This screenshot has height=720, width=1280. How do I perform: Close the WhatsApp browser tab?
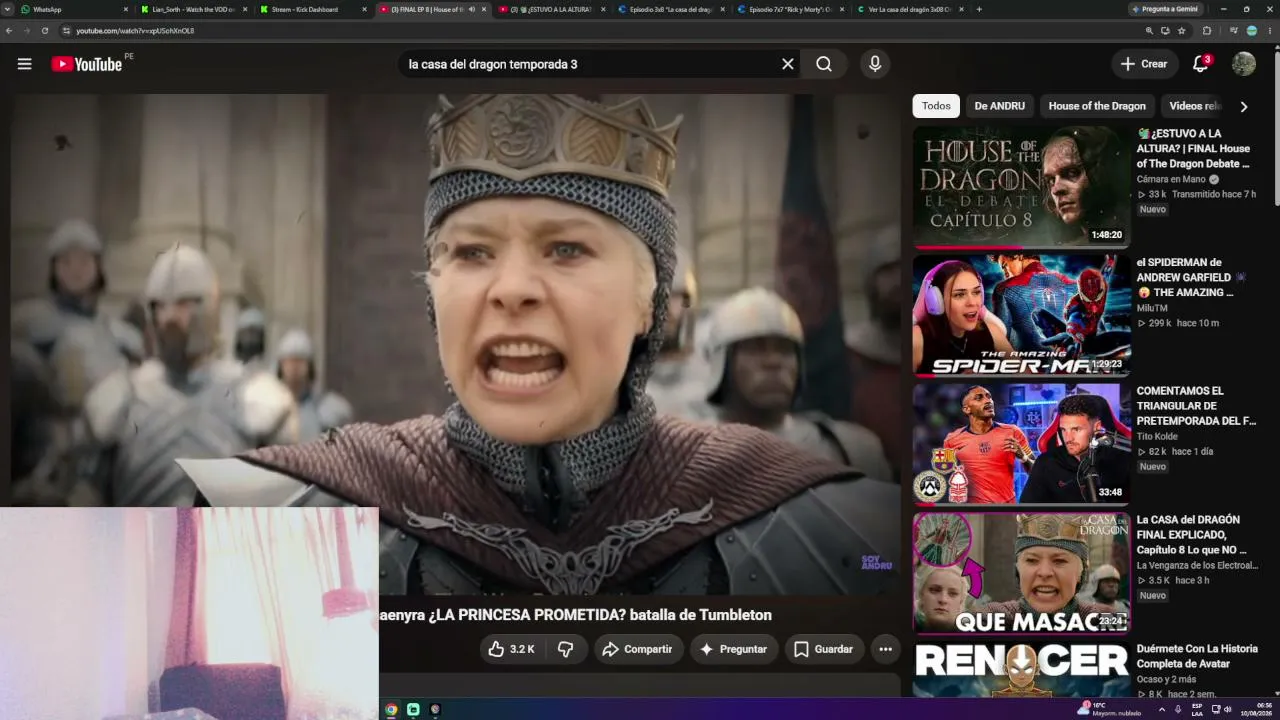coord(126,9)
